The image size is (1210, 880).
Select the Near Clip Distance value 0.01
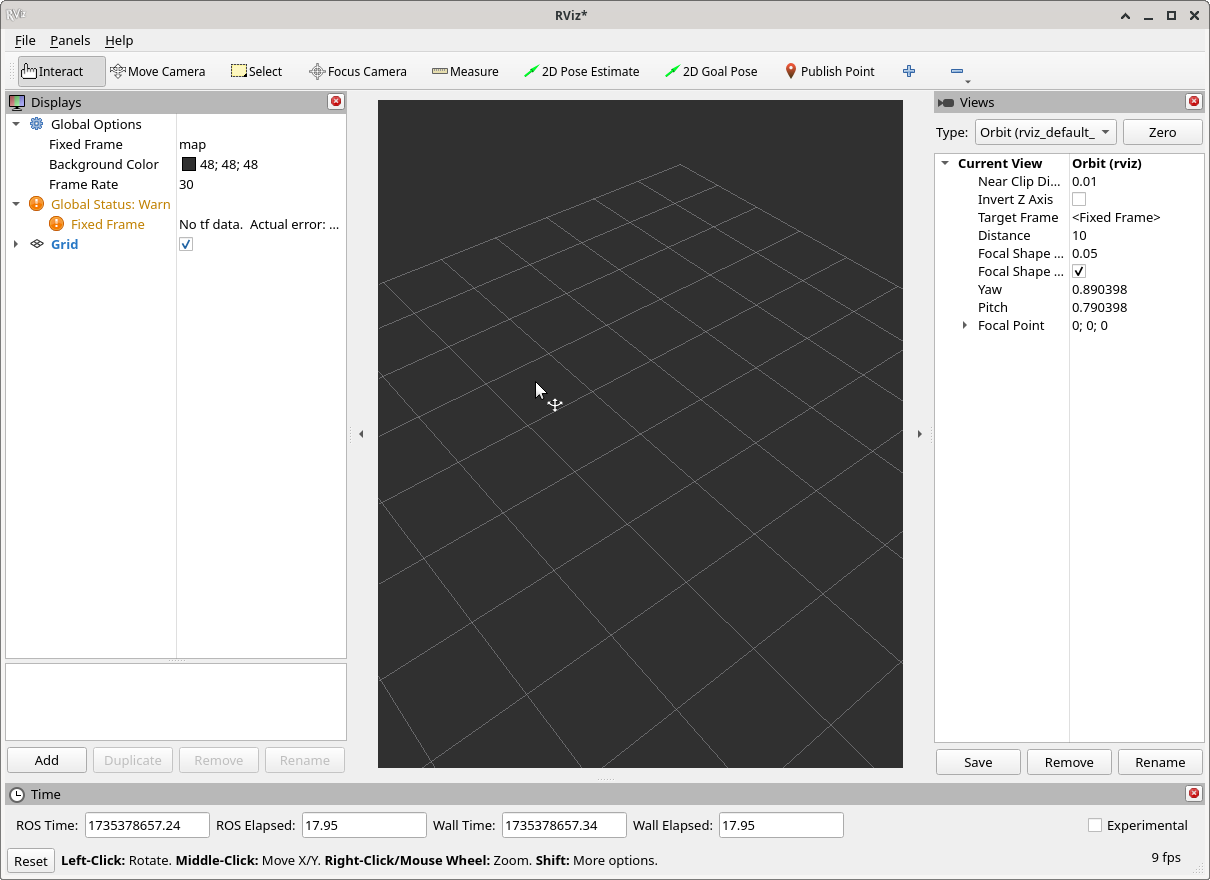point(1084,181)
